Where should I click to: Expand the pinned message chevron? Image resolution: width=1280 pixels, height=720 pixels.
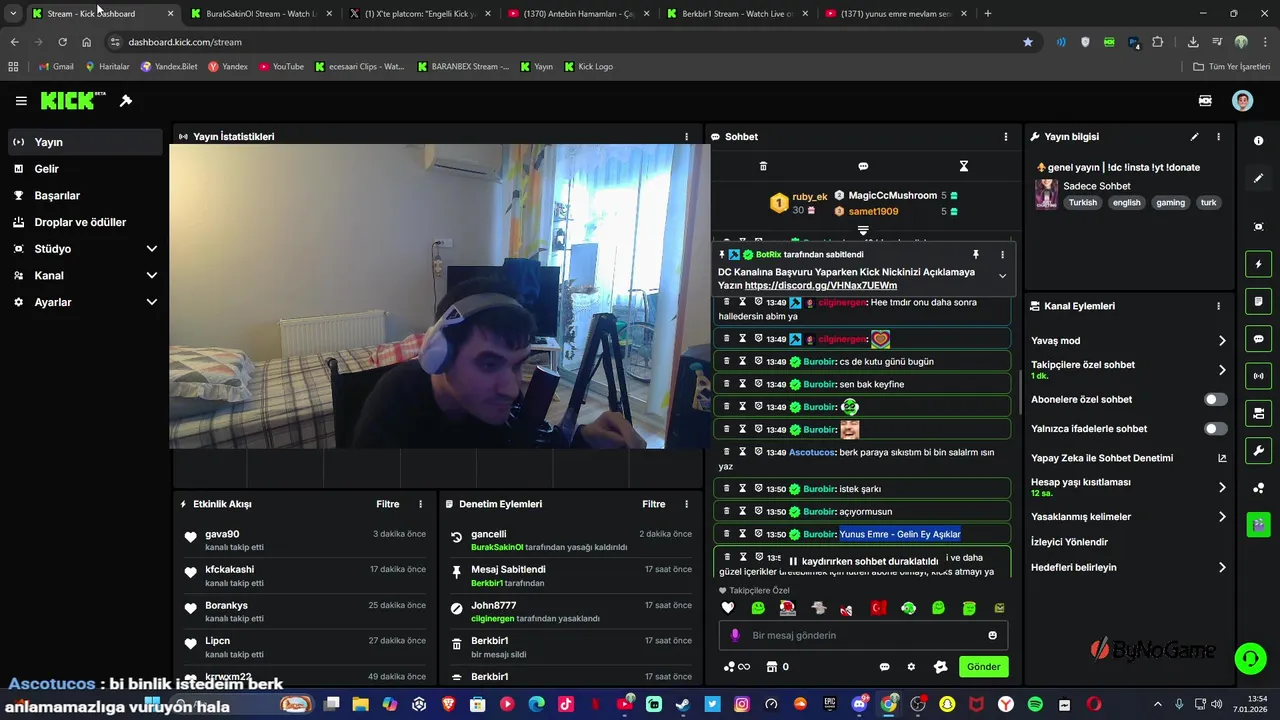click(1002, 276)
